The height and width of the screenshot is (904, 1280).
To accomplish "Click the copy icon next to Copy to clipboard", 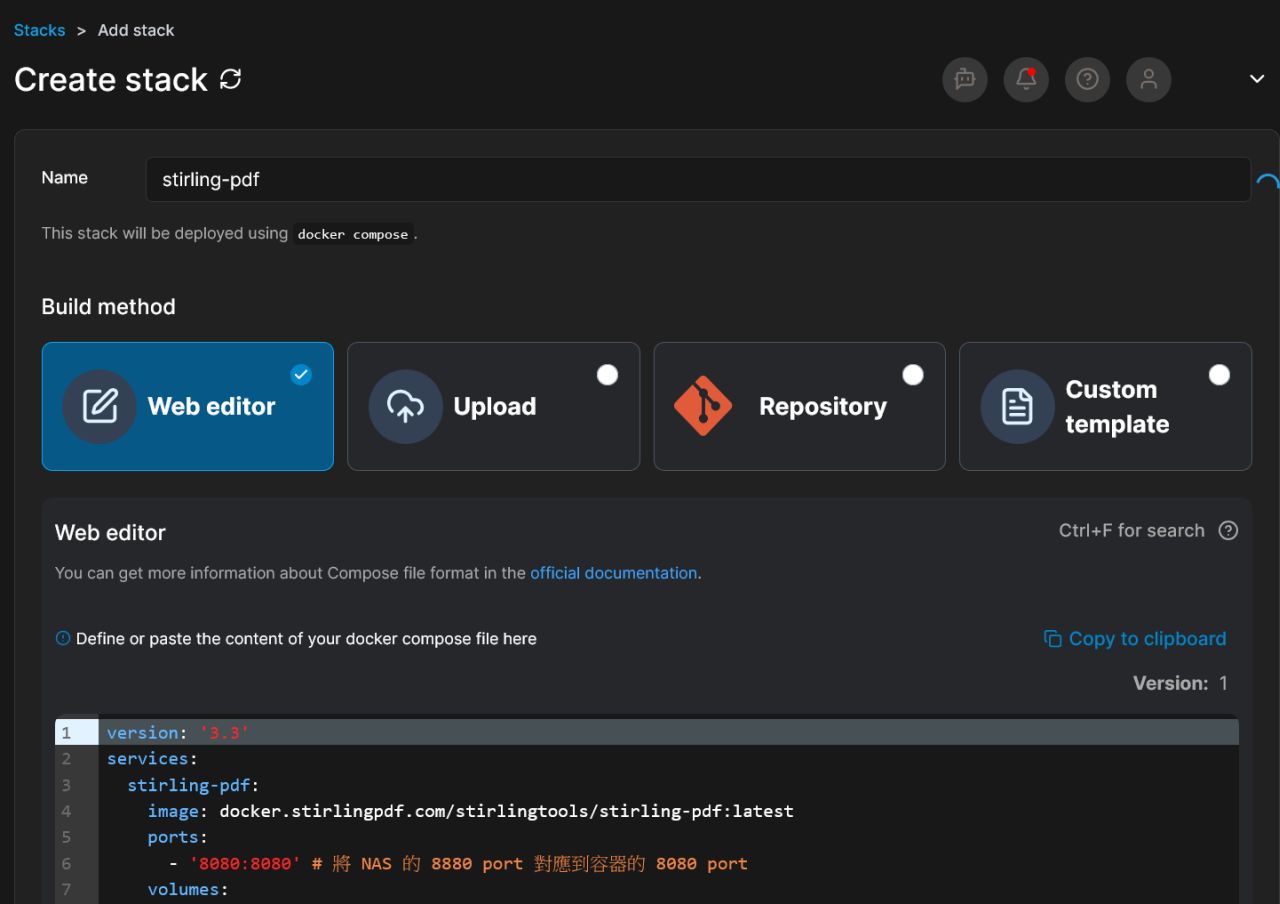I will tap(1052, 639).
